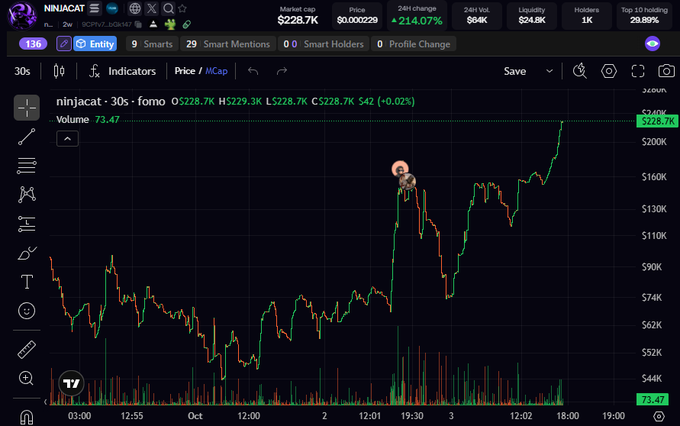Select the Text annotation tool
Viewport: 680px width, 426px height.
click(x=26, y=282)
